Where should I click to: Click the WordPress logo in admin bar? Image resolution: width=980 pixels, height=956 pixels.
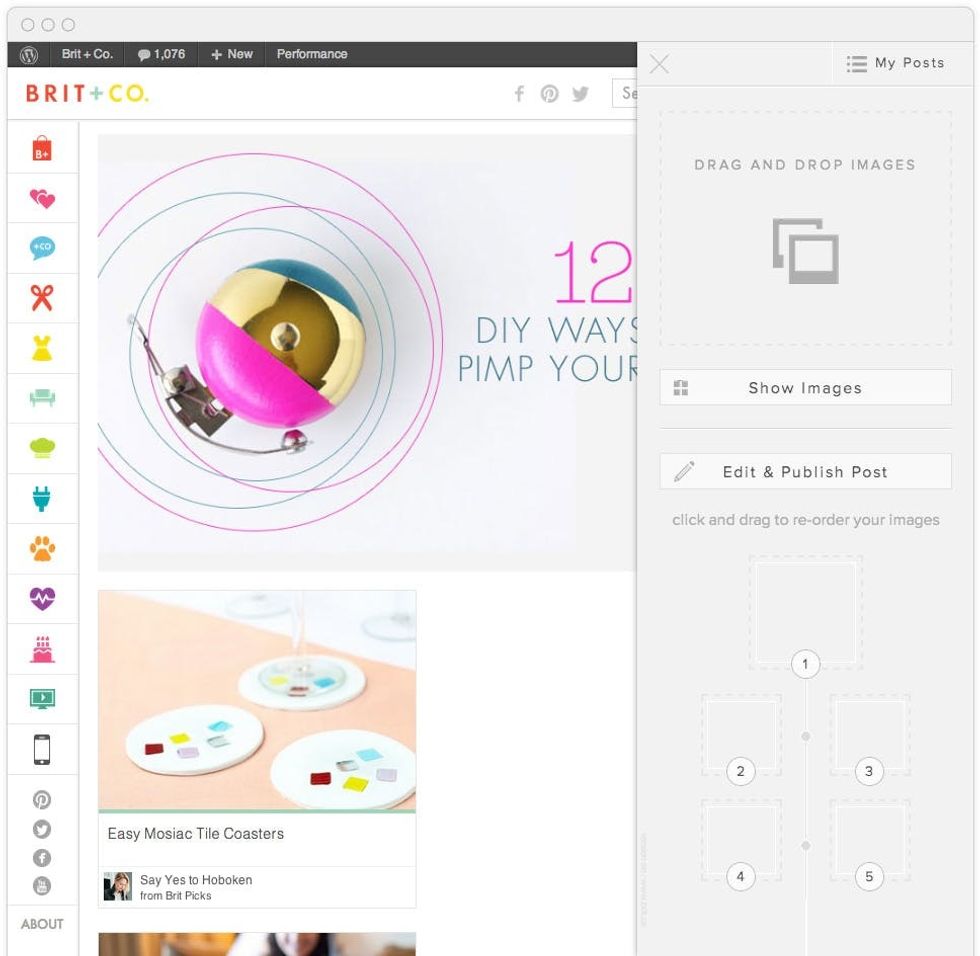[29, 54]
